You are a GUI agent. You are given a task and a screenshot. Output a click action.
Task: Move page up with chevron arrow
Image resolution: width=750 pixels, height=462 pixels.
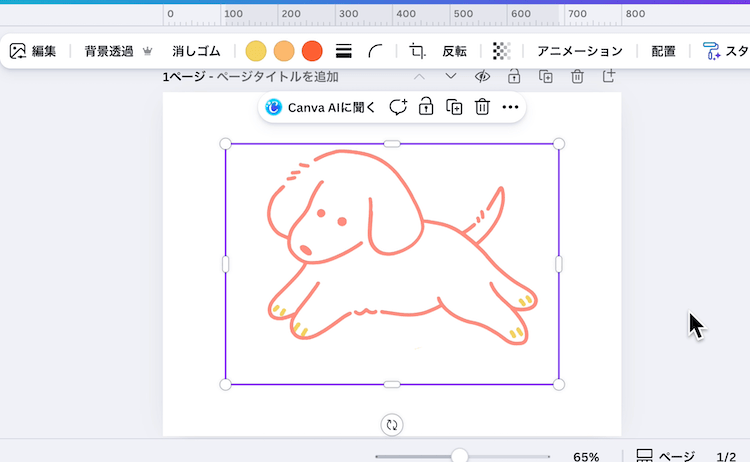click(x=419, y=77)
